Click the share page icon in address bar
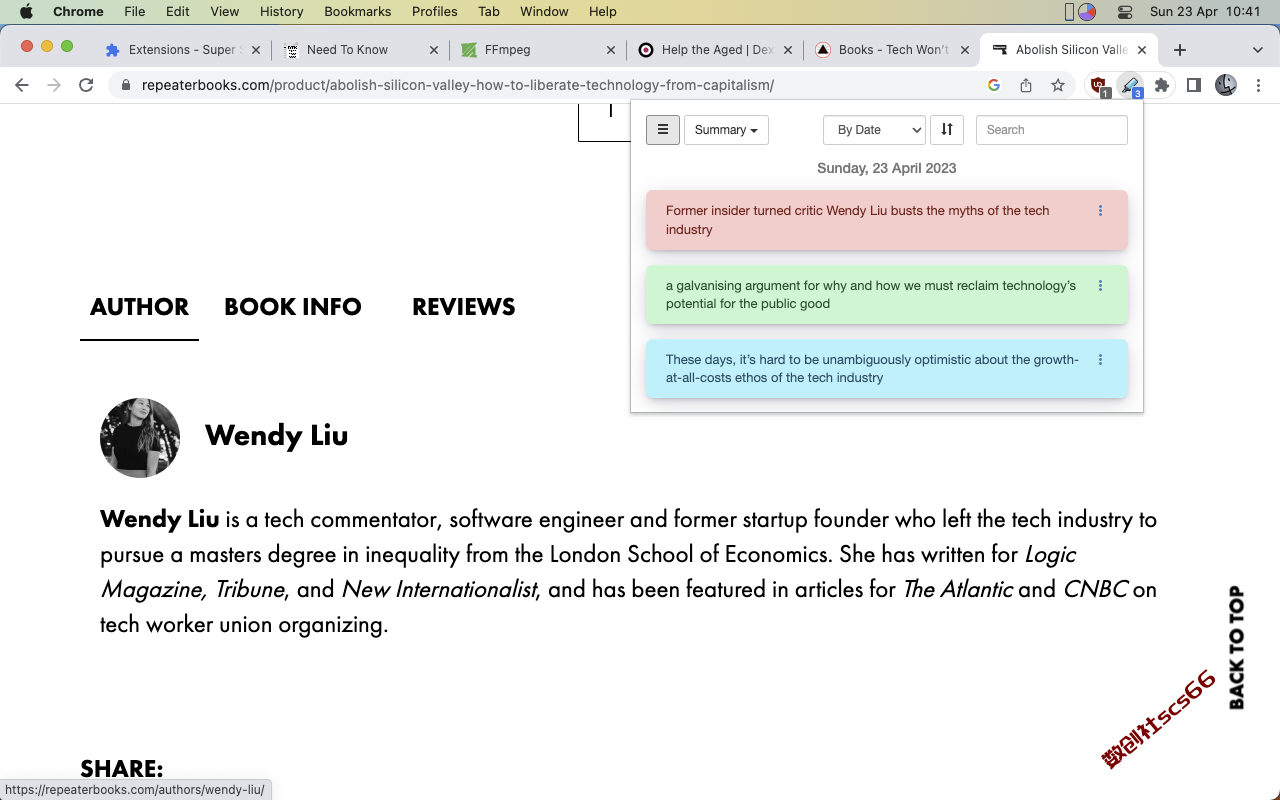 [x=1026, y=86]
